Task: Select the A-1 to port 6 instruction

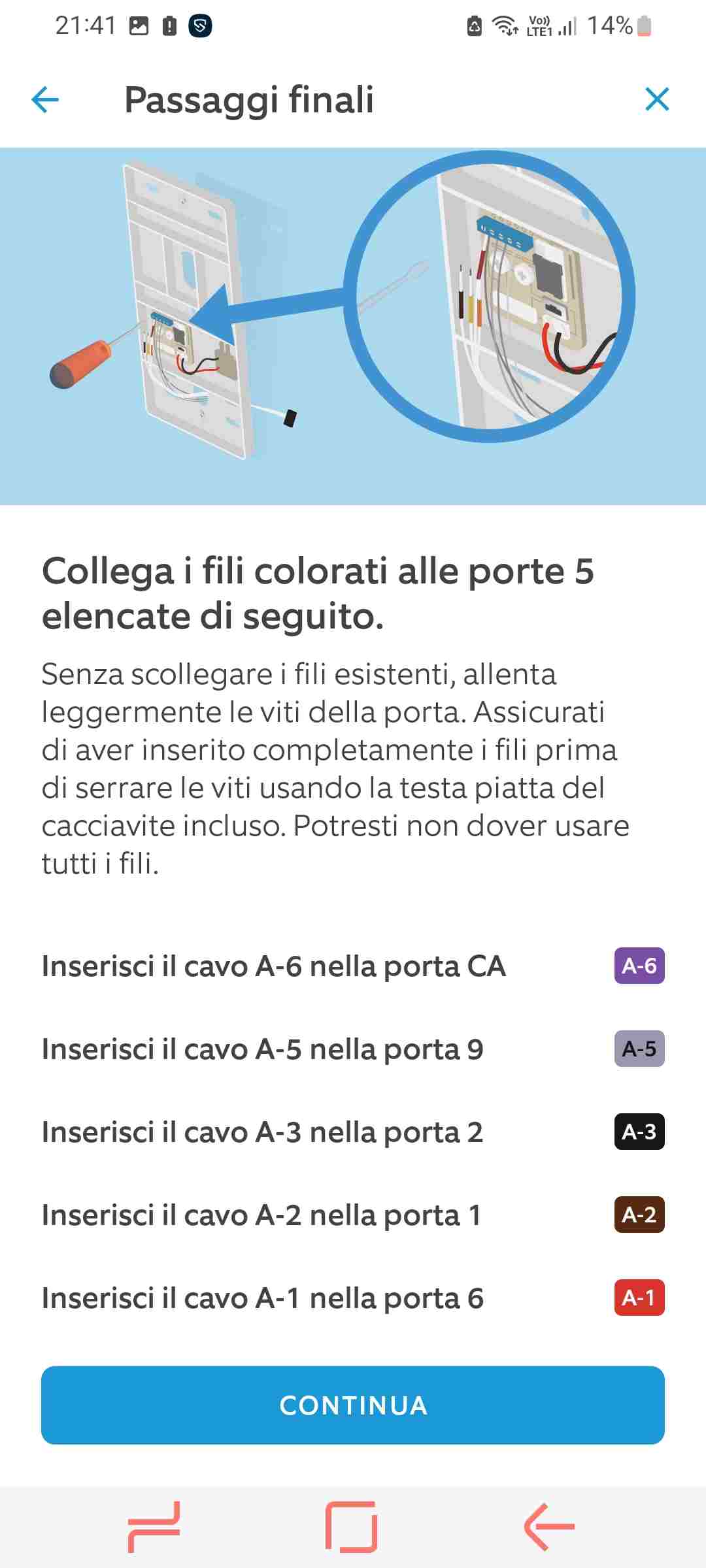Action: pyautogui.click(x=262, y=1298)
